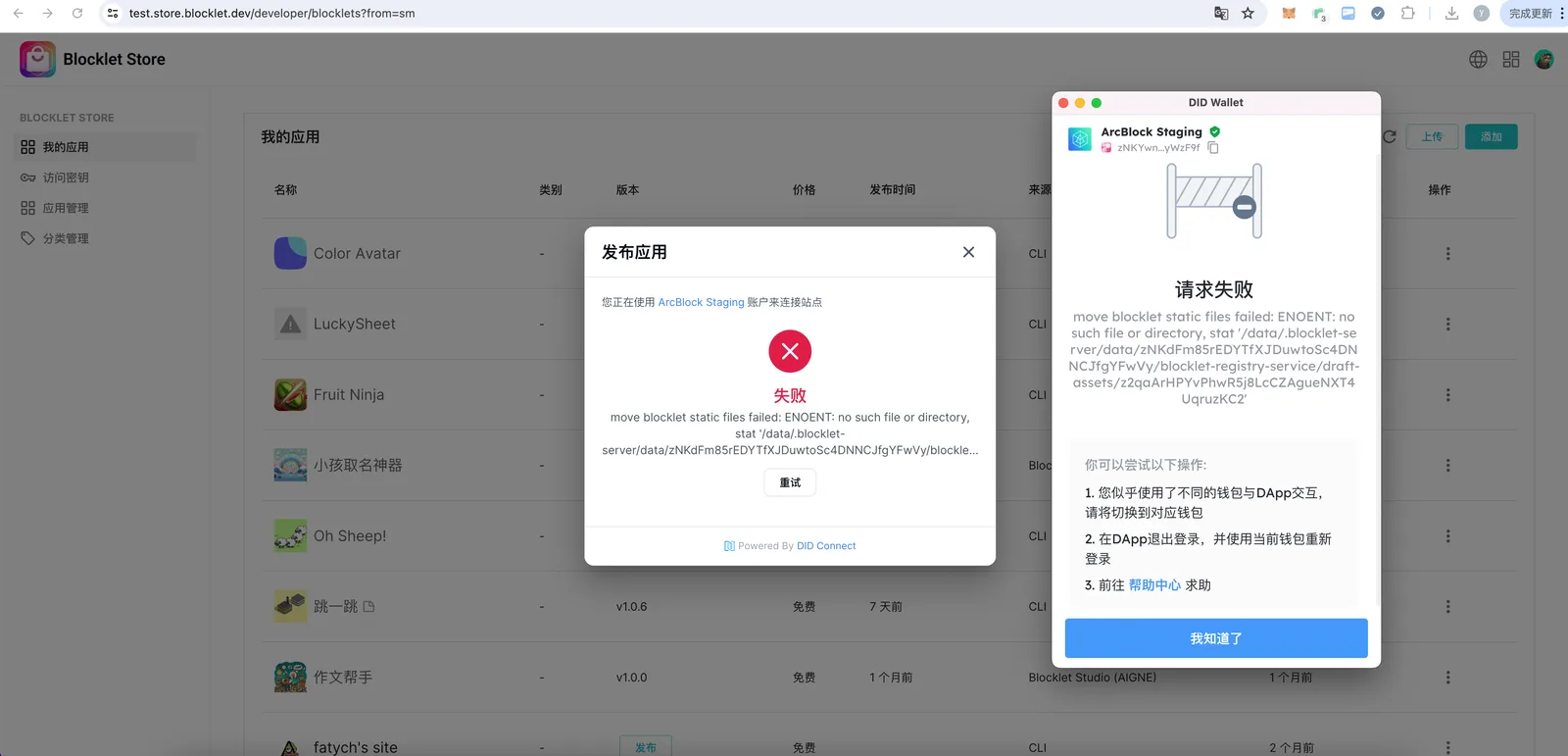Open the blue card extension icon

pyautogui.click(x=1348, y=14)
